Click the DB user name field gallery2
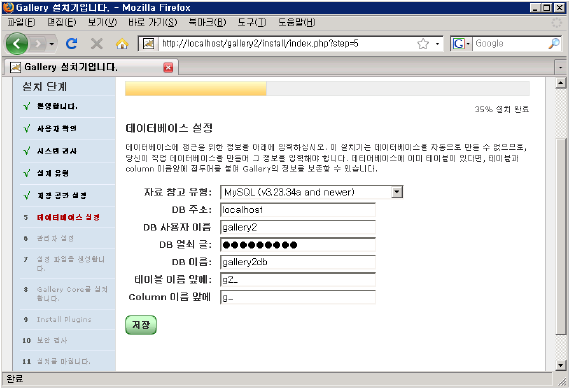The width and height of the screenshot is (569, 388). point(298,227)
